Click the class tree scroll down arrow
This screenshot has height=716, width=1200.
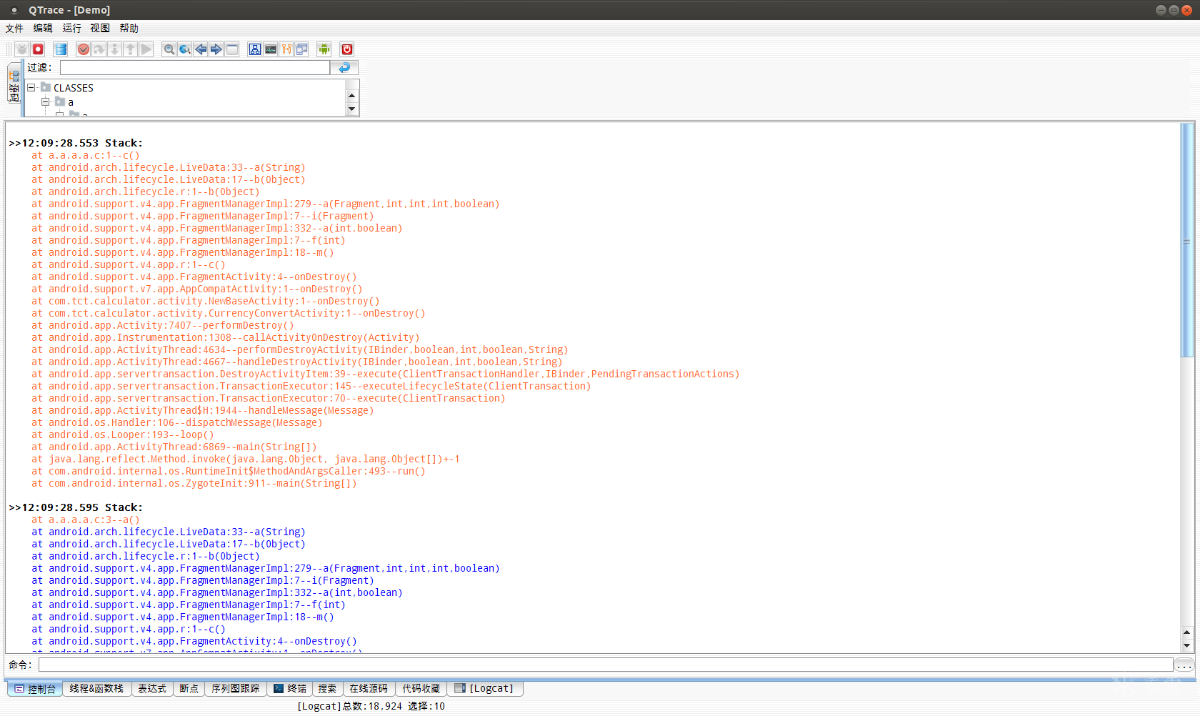click(351, 109)
